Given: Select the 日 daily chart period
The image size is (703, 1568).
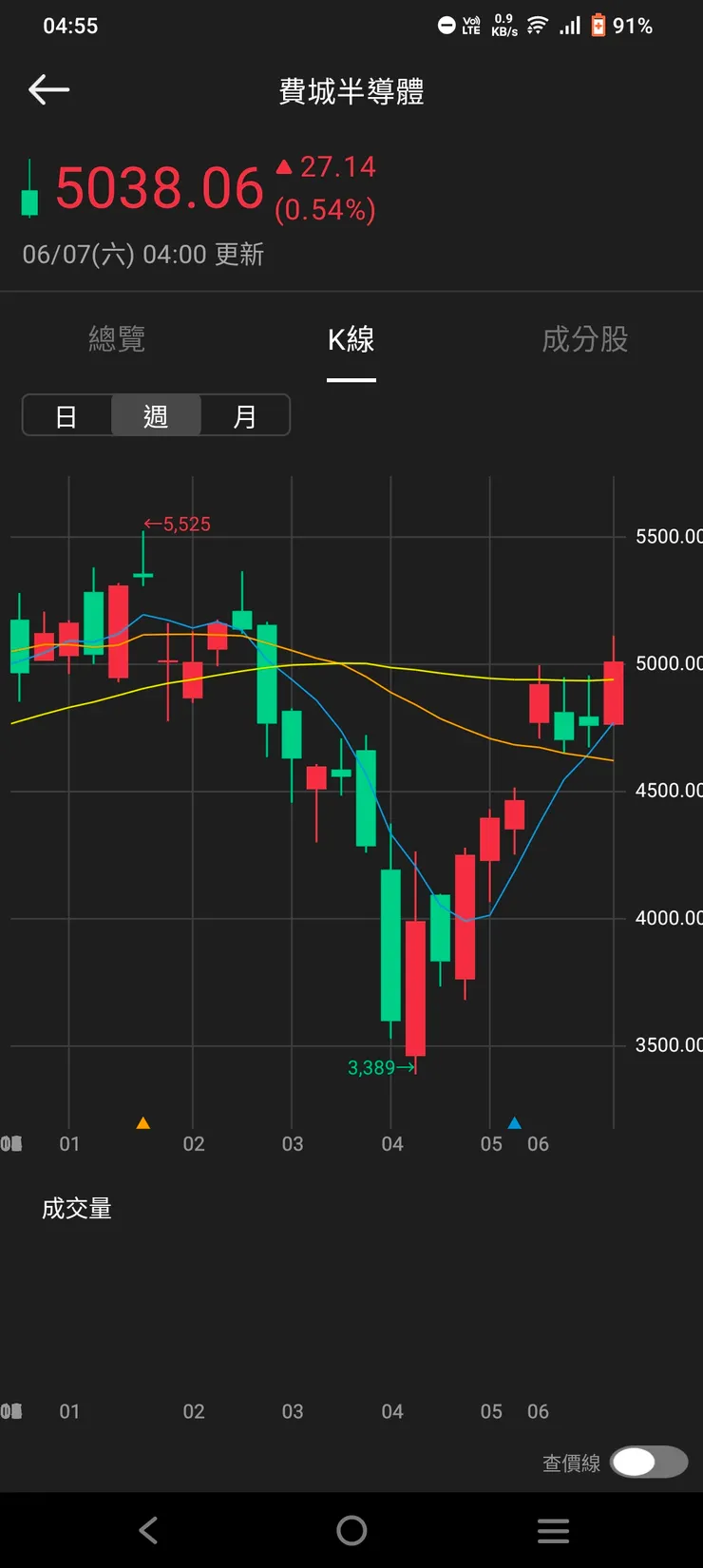Looking at the screenshot, I should coord(66,416).
